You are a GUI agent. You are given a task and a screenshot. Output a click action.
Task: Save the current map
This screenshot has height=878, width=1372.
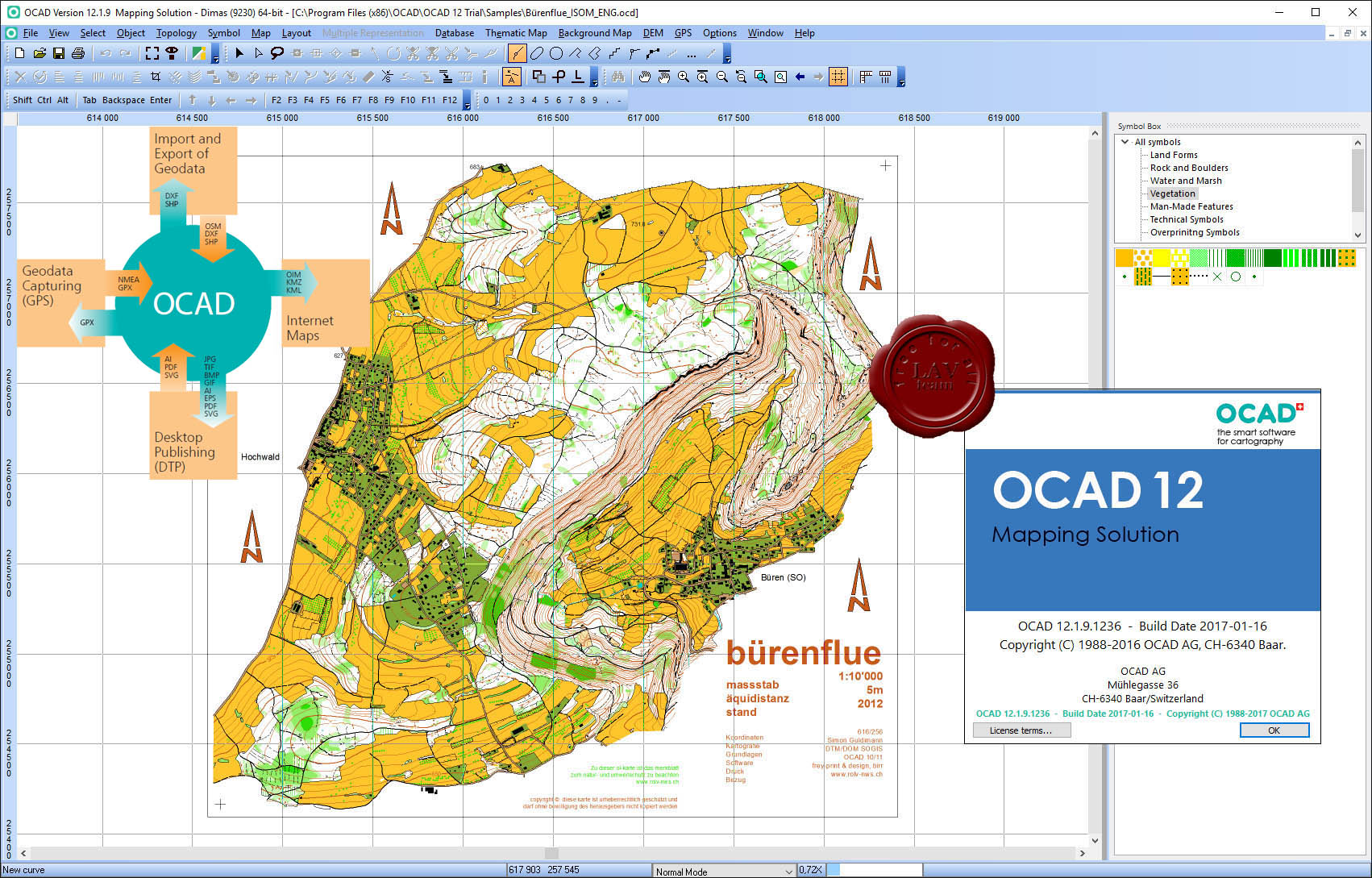[x=59, y=53]
